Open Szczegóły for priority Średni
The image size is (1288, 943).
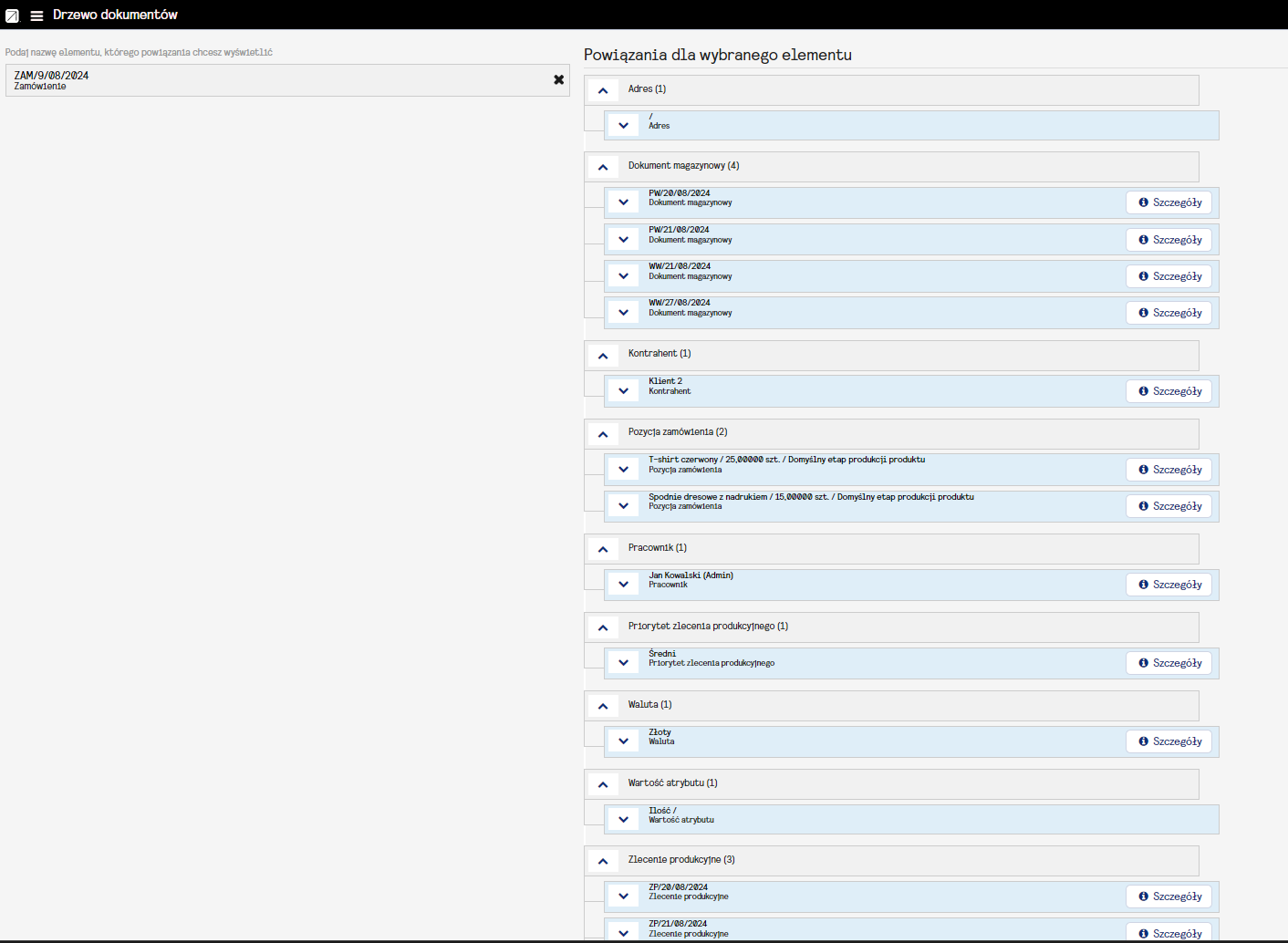(x=1169, y=663)
